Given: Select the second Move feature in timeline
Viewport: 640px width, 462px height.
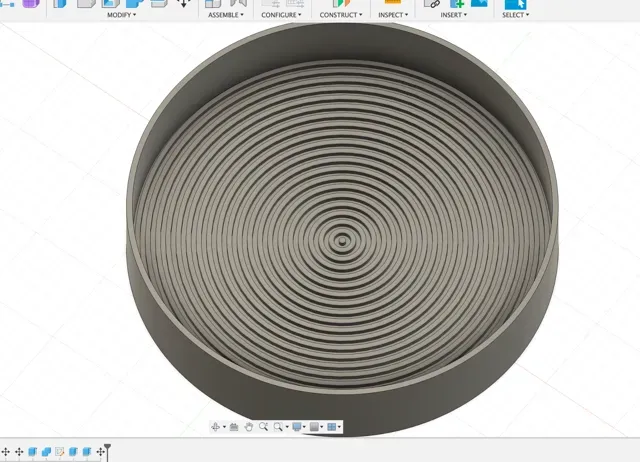Looking at the screenshot, I should pos(19,452).
